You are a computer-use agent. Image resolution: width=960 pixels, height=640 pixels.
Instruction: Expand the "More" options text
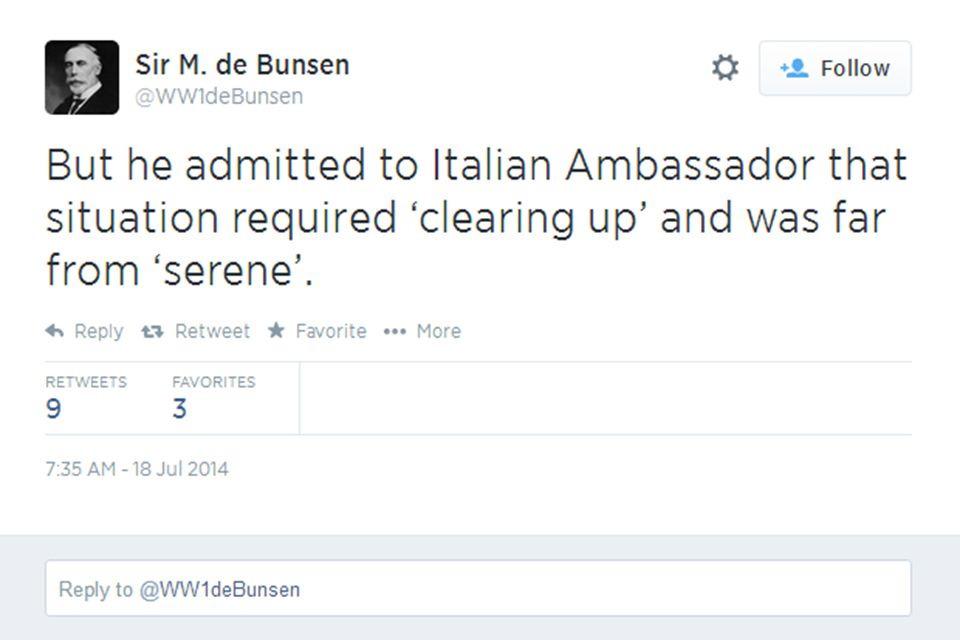pyautogui.click(x=438, y=331)
